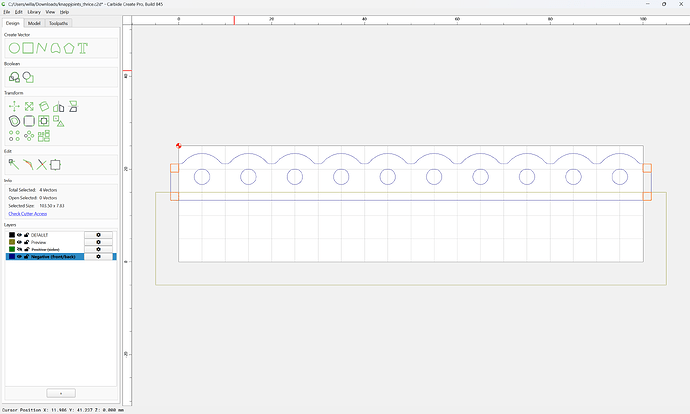690x414 pixels.
Task: Select the Curve vector tool
Action: tap(55, 48)
